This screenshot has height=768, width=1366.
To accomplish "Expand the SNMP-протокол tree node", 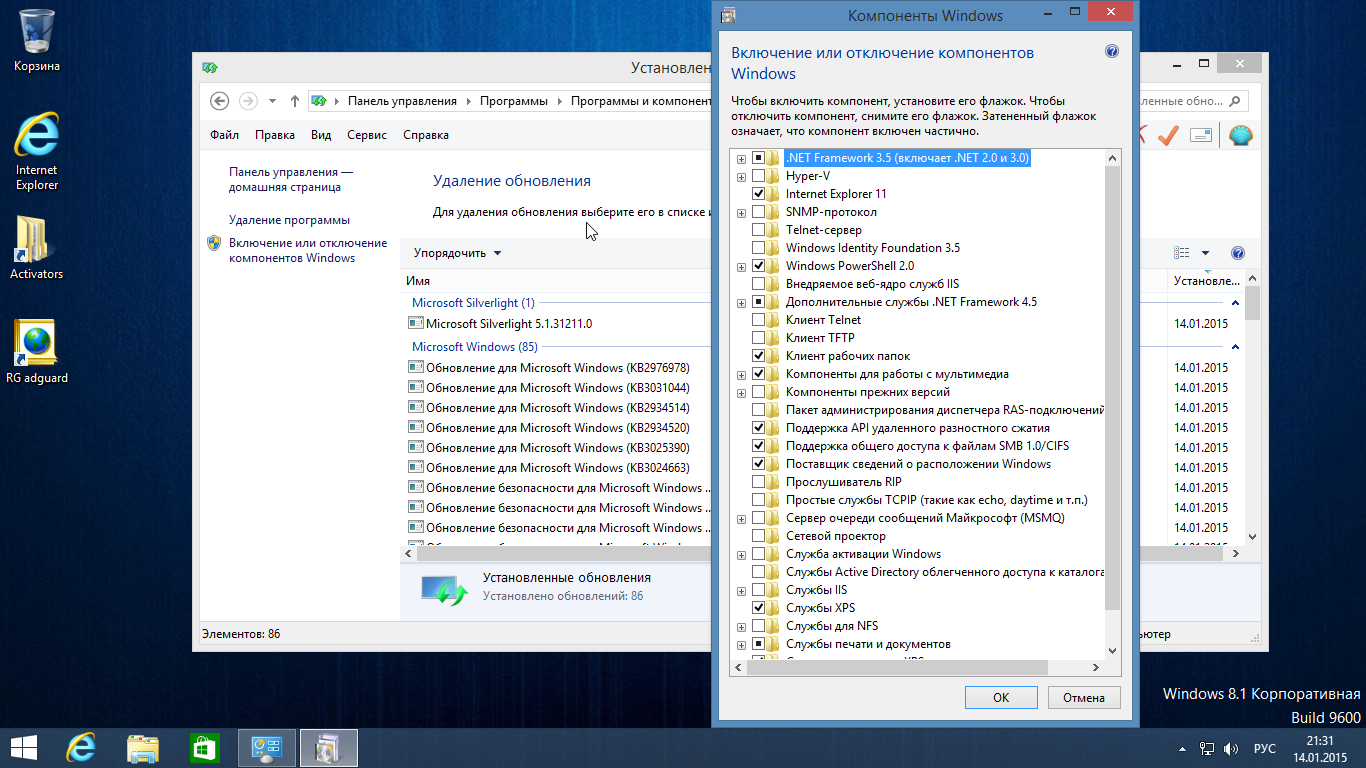I will (x=741, y=213).
